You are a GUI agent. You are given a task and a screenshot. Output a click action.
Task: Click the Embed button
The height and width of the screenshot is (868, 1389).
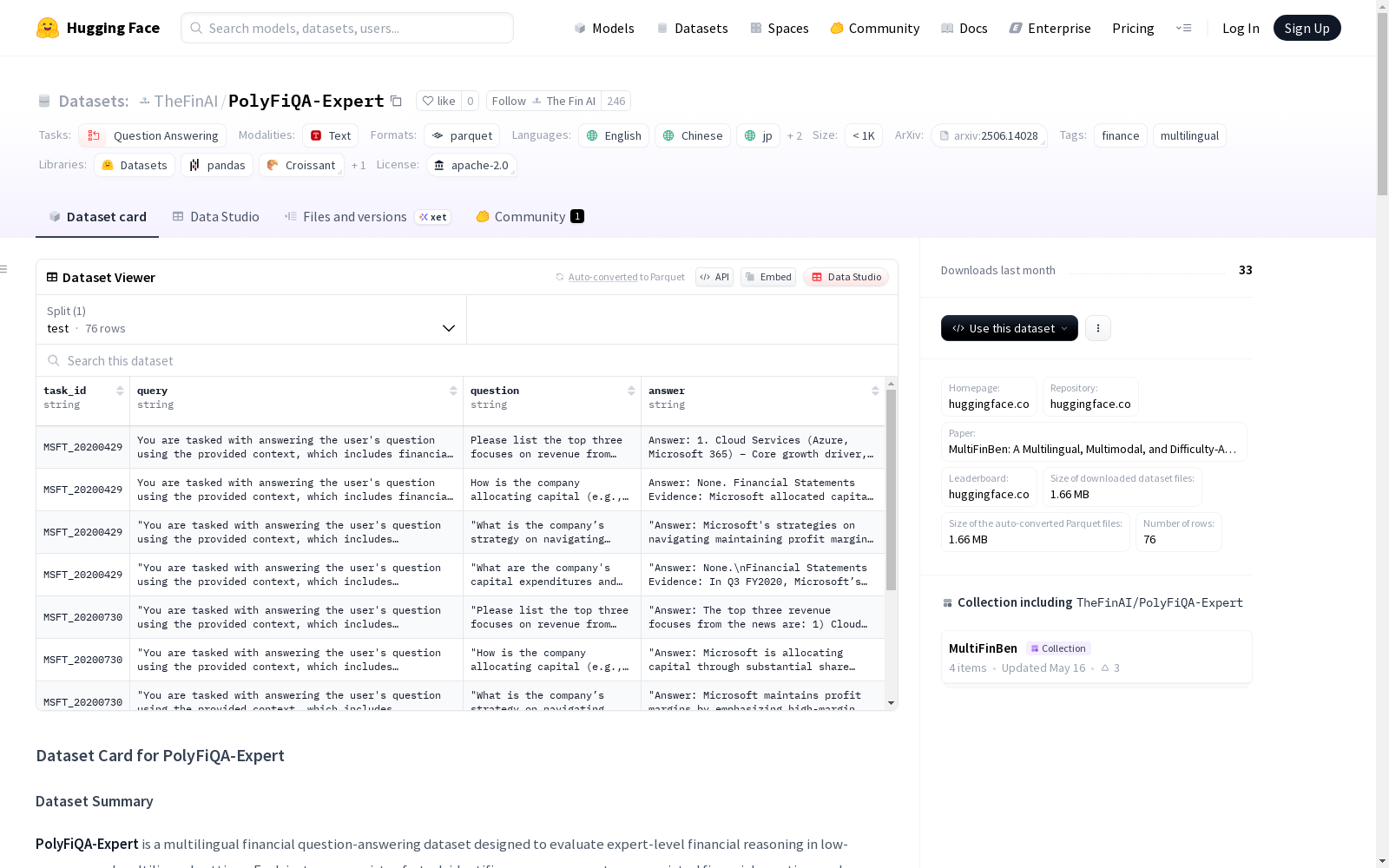768,277
